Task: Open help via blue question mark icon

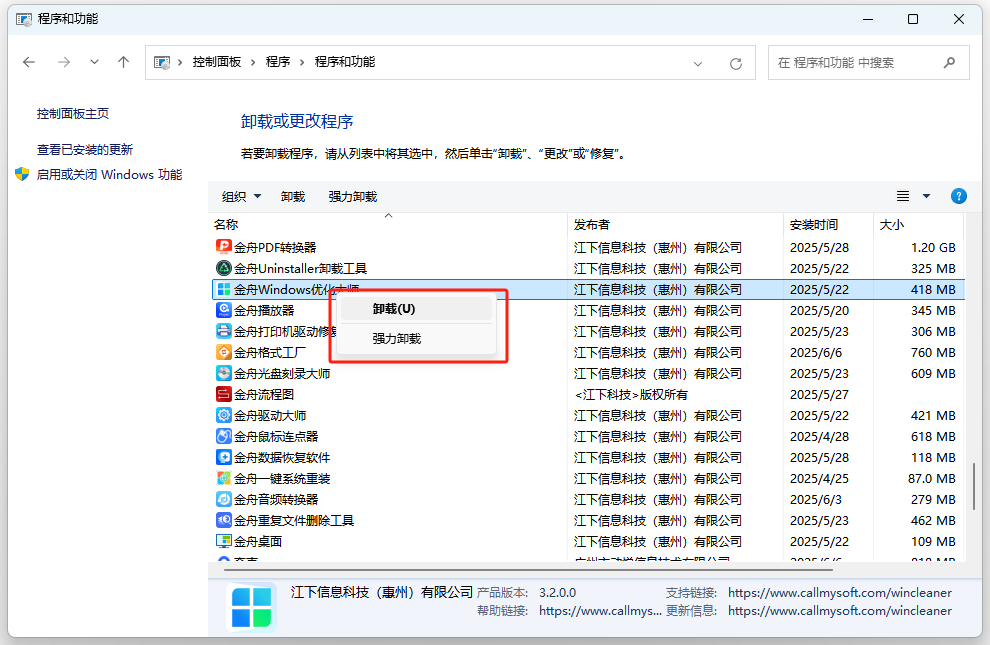Action: [958, 196]
